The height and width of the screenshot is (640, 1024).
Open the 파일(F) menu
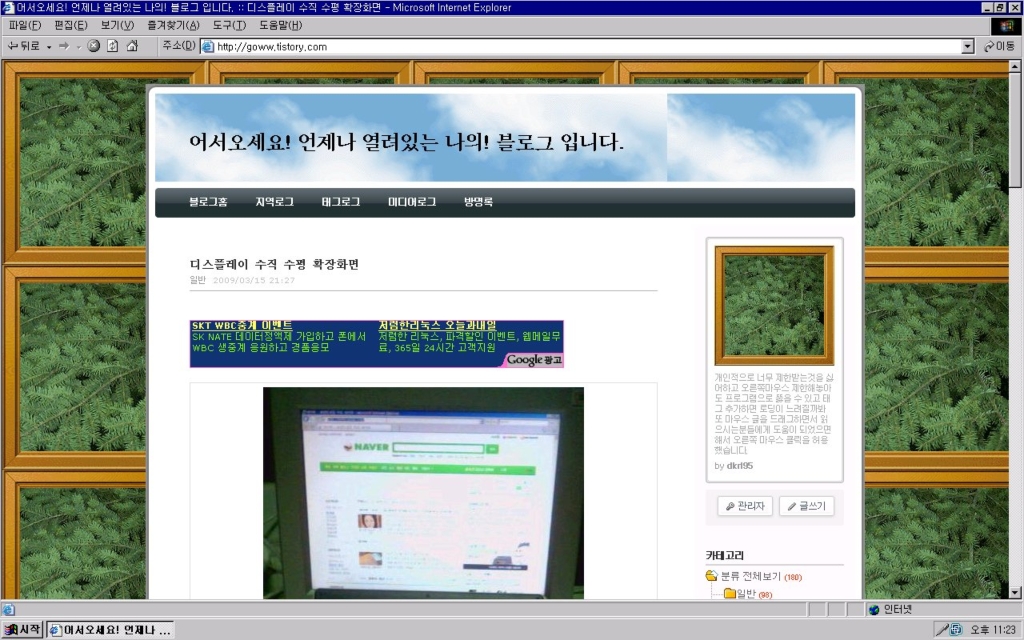[24, 25]
